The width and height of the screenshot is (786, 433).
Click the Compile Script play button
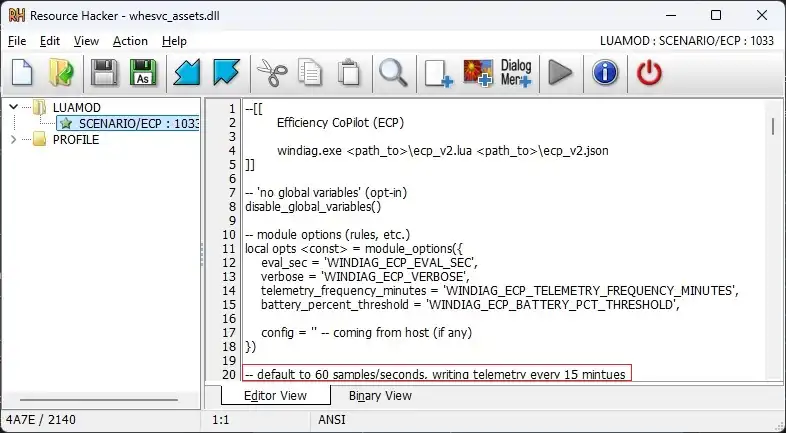(560, 73)
